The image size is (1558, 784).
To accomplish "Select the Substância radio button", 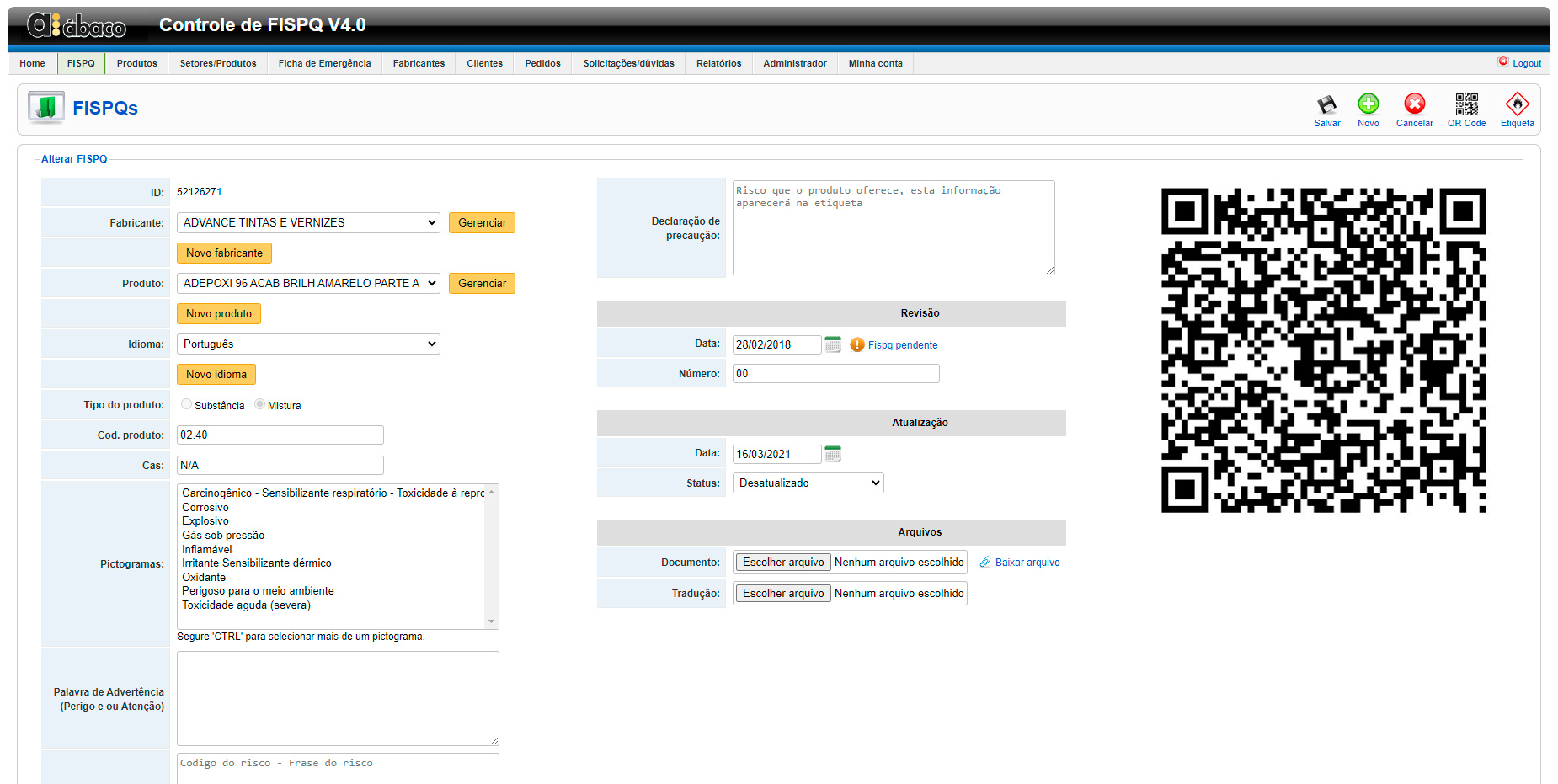I will [x=186, y=404].
